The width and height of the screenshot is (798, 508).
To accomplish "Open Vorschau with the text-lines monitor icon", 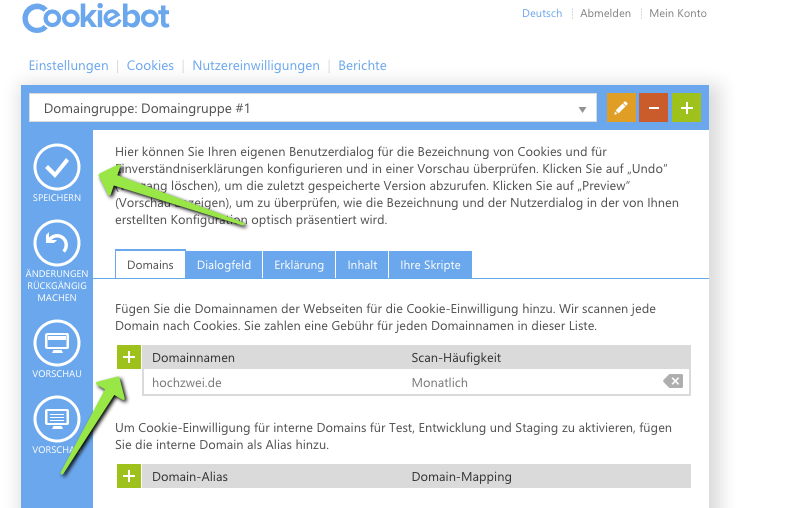I will (57, 418).
